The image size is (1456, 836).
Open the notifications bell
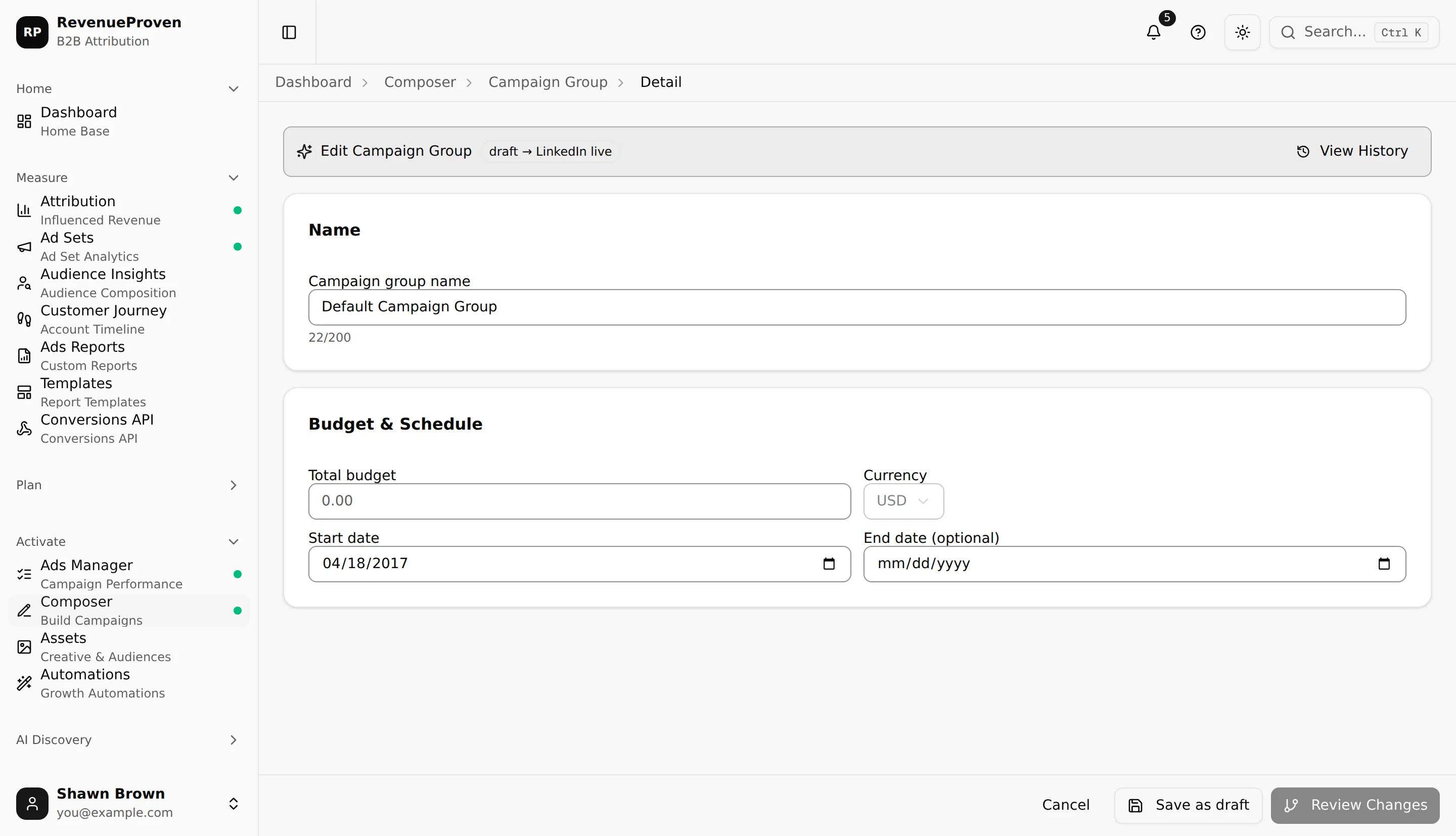point(1154,32)
